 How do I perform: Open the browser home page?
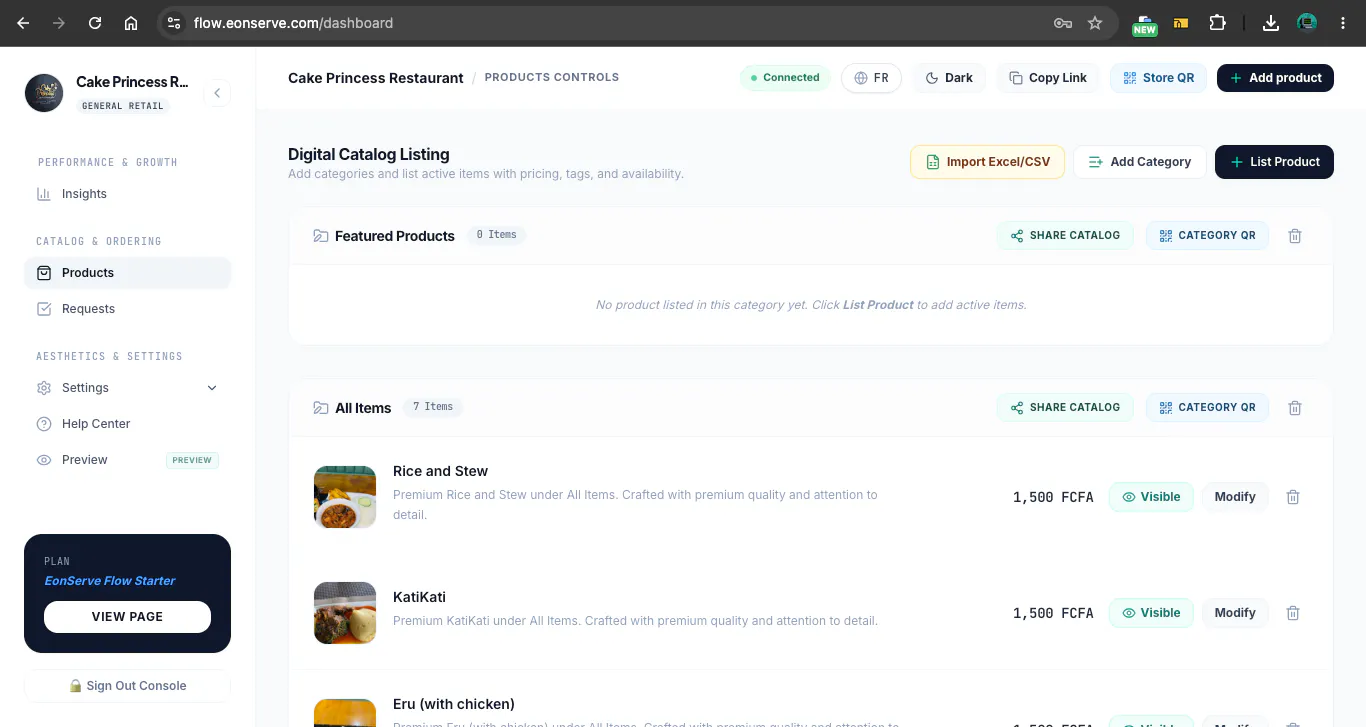point(131,22)
